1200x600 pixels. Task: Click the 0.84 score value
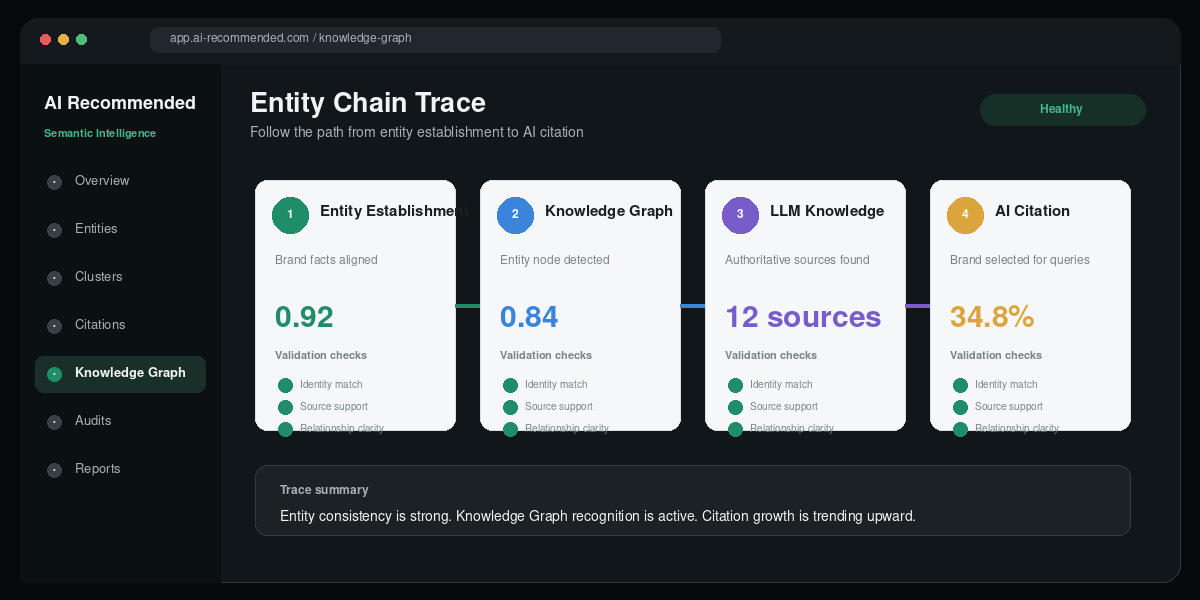[529, 317]
